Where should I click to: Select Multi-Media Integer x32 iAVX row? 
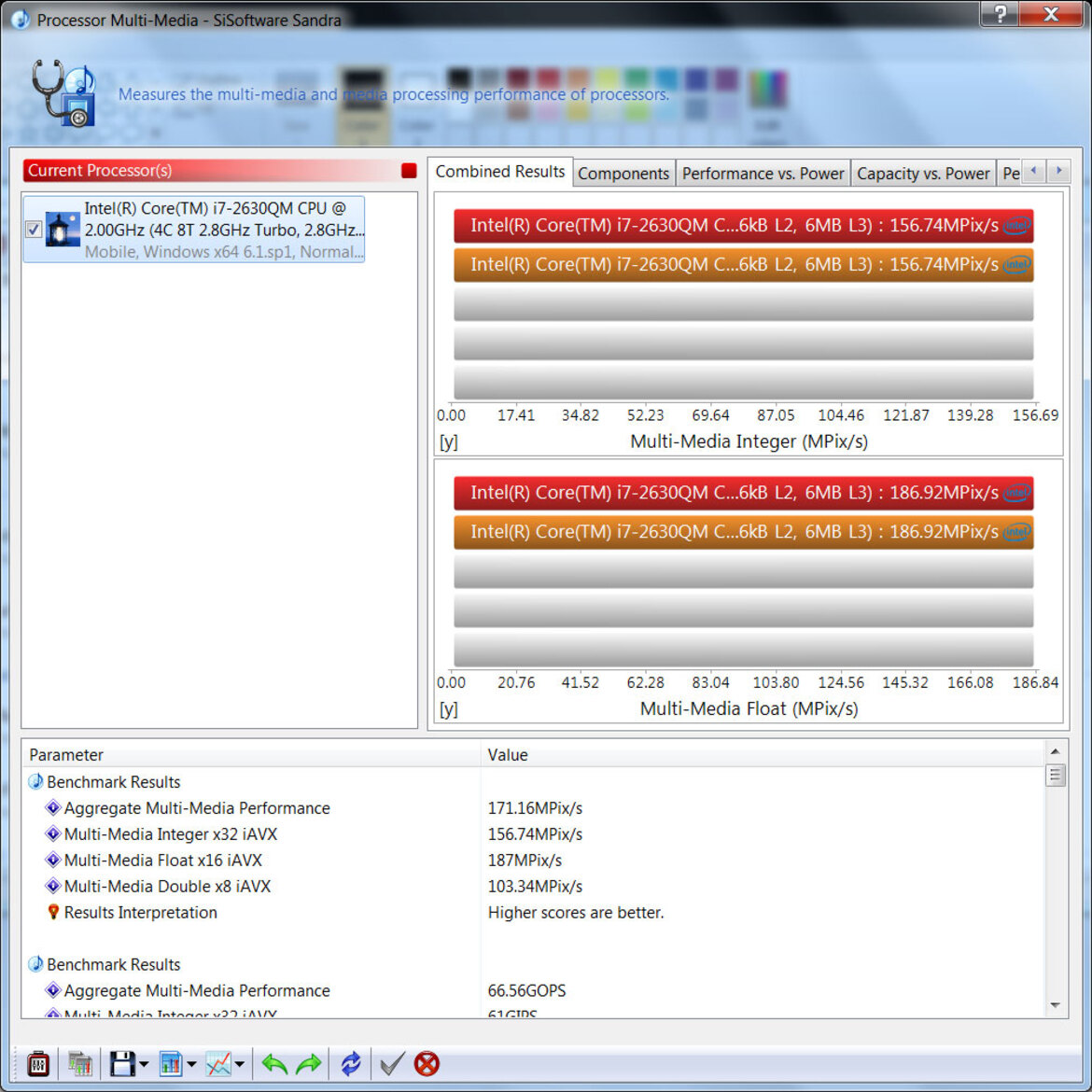533,833
